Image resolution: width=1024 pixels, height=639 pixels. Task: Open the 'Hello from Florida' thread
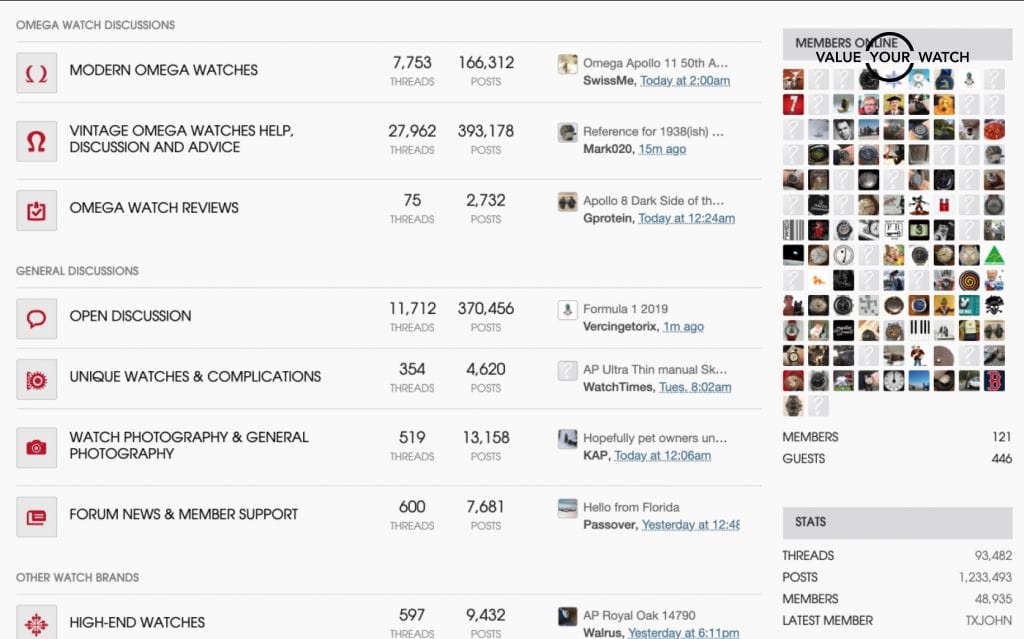[631, 507]
